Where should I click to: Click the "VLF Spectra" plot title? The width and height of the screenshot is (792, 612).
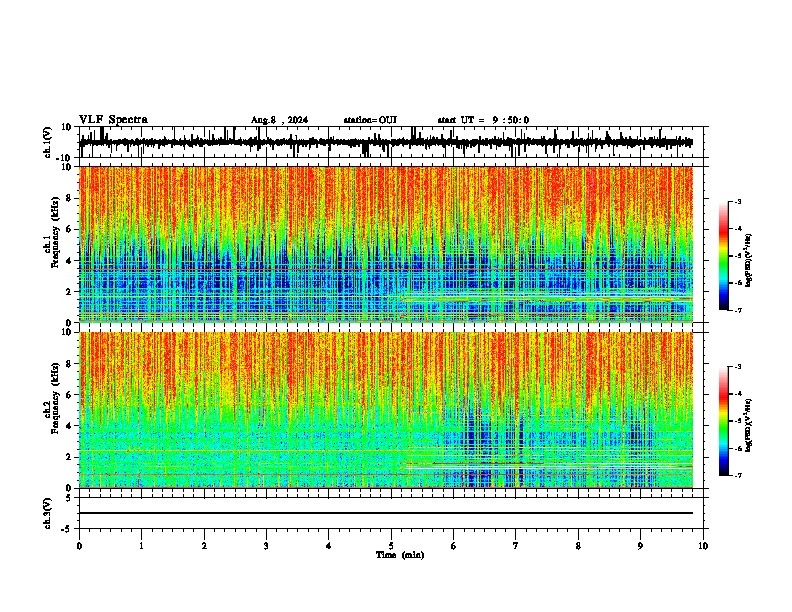[x=113, y=120]
